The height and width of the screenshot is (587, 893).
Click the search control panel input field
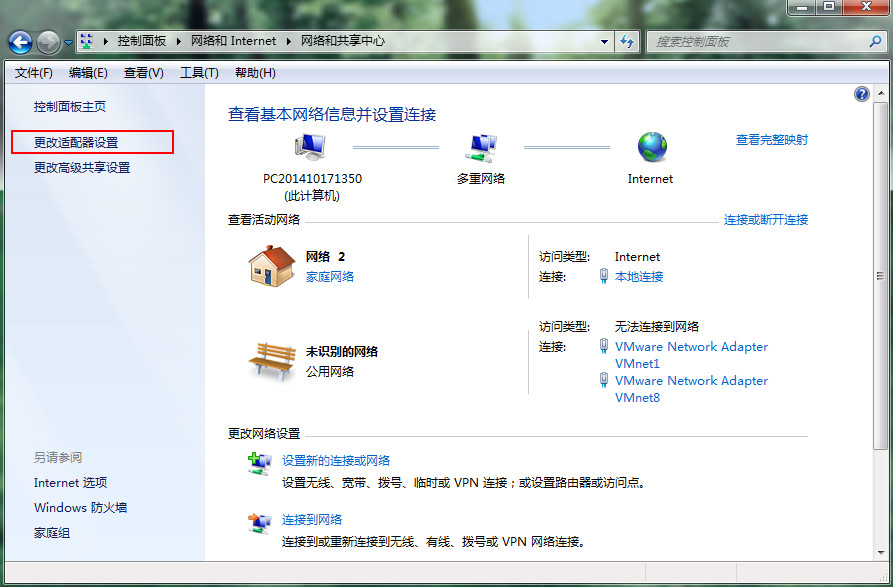coord(760,42)
